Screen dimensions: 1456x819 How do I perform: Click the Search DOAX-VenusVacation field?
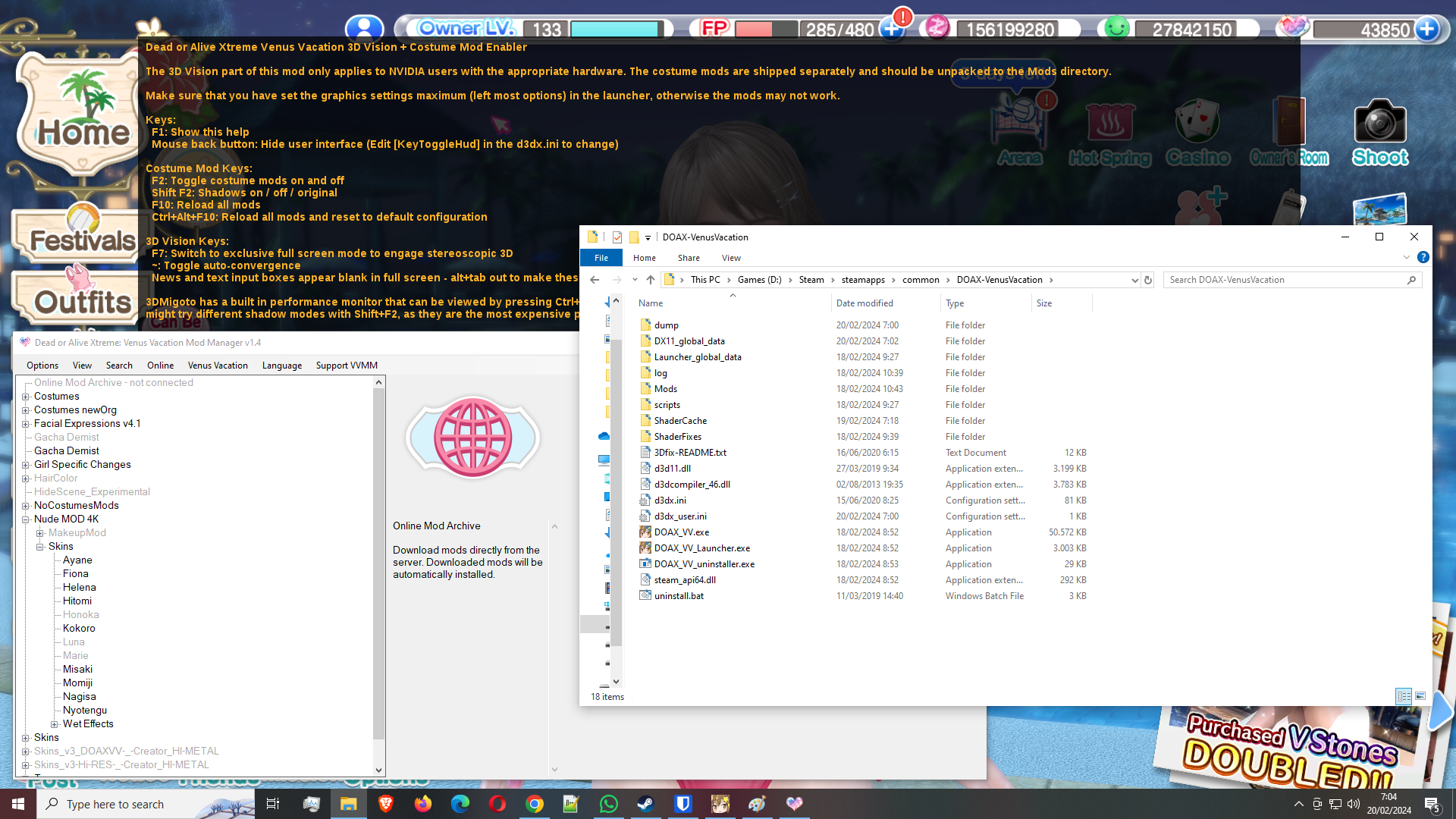coord(1292,280)
